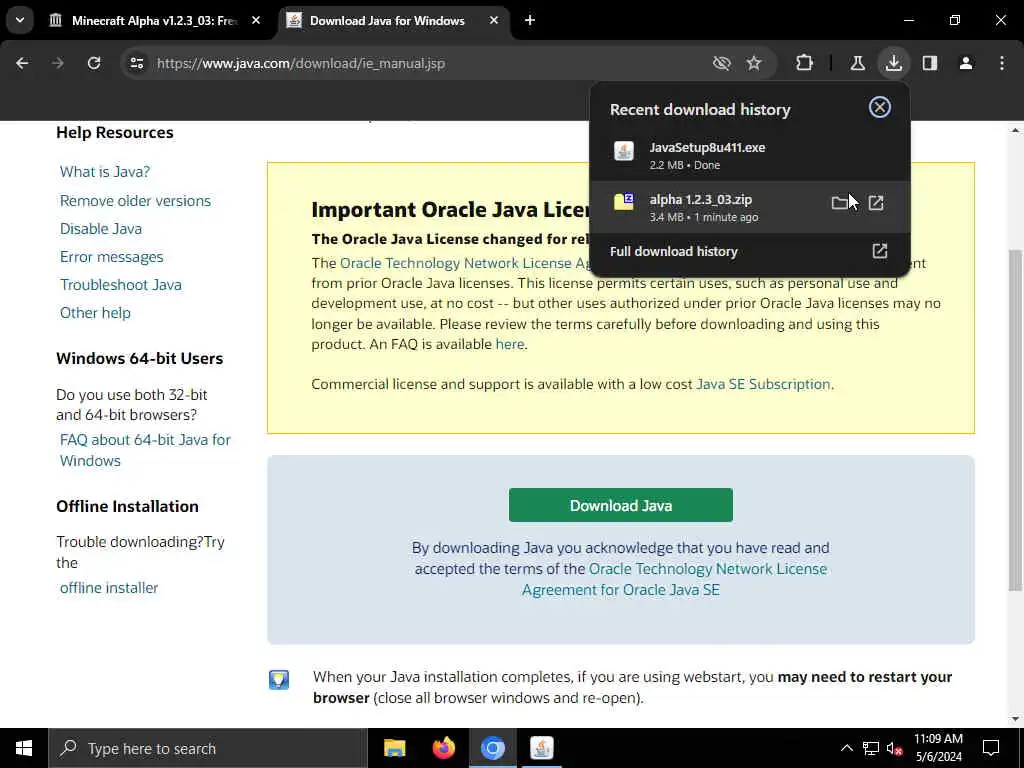
Task: Open the tab search dropdown
Action: click(x=20, y=21)
